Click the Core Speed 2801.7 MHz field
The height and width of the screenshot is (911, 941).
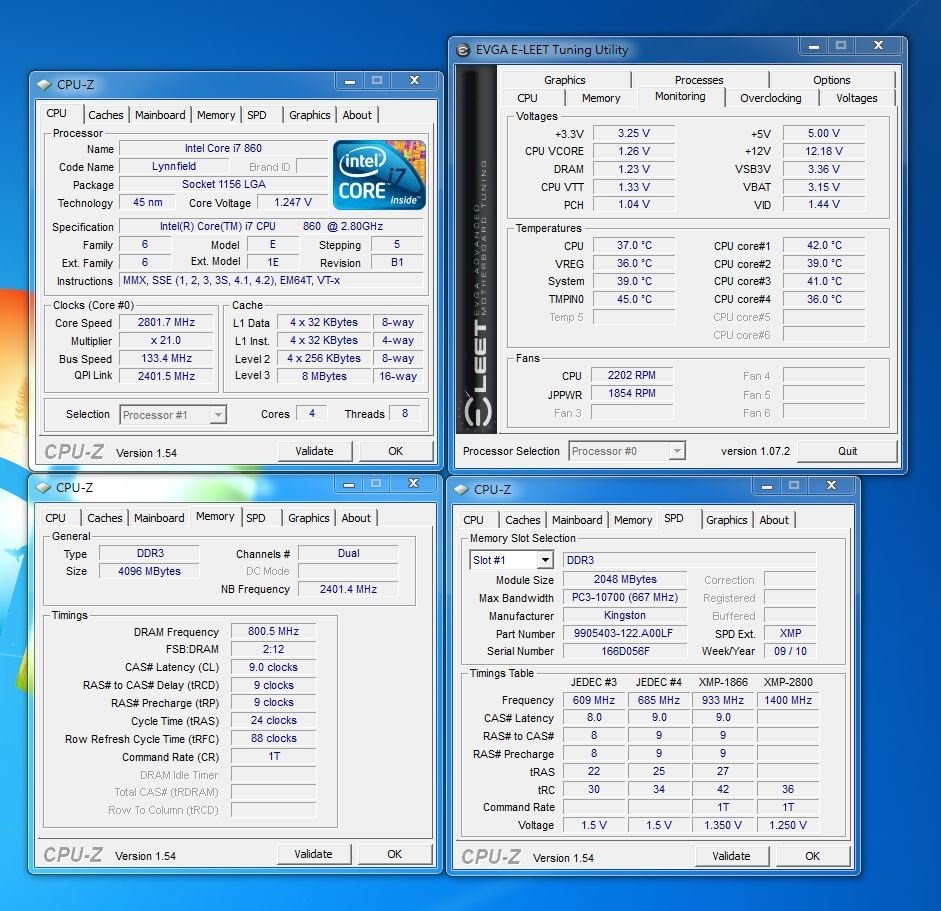pos(166,322)
